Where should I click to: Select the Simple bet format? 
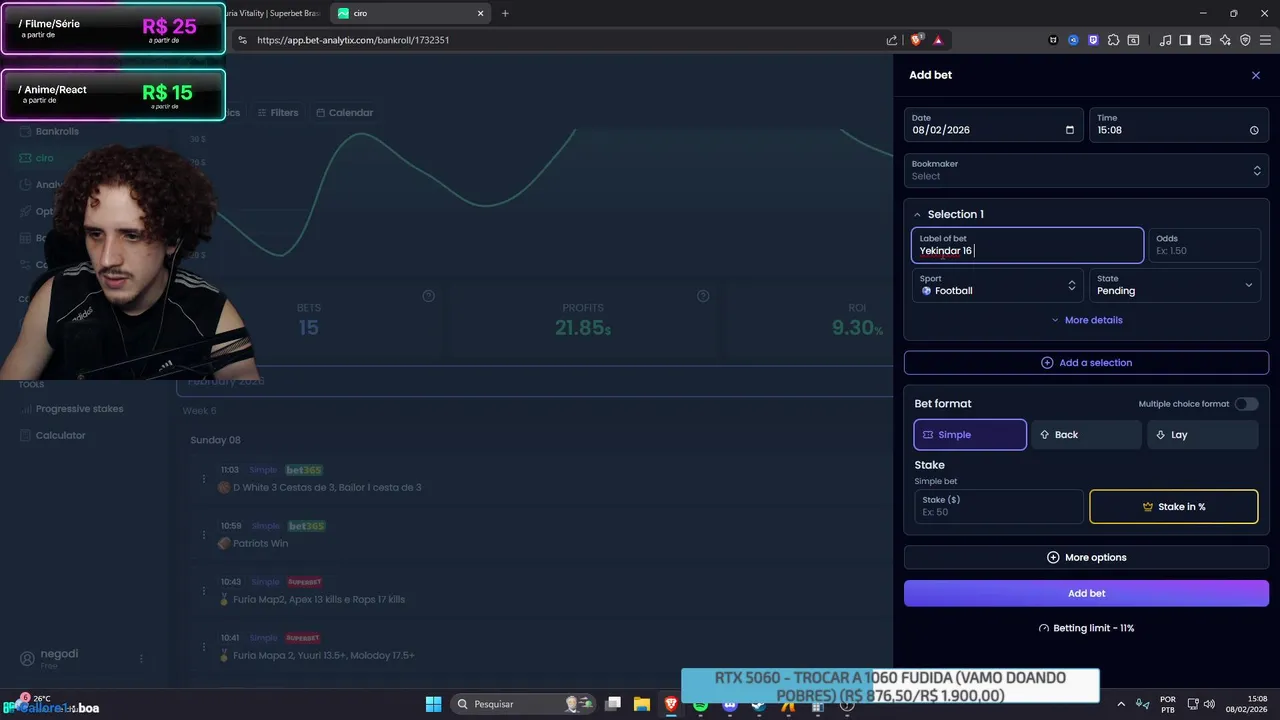click(970, 435)
